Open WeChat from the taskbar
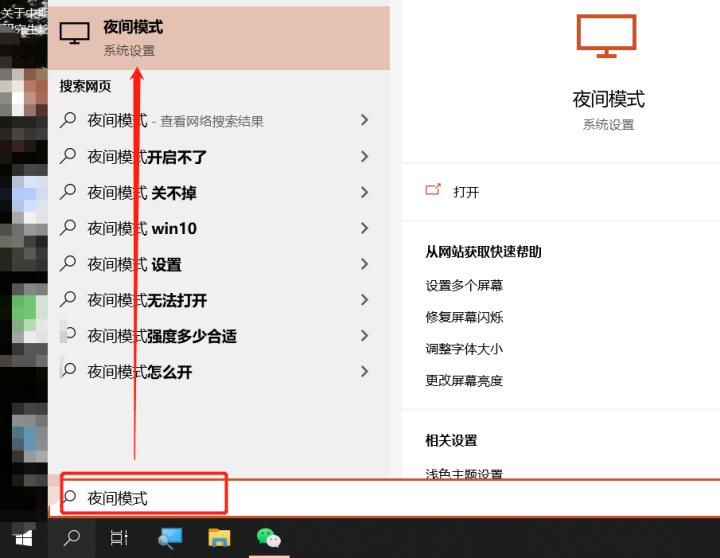 tap(269, 538)
